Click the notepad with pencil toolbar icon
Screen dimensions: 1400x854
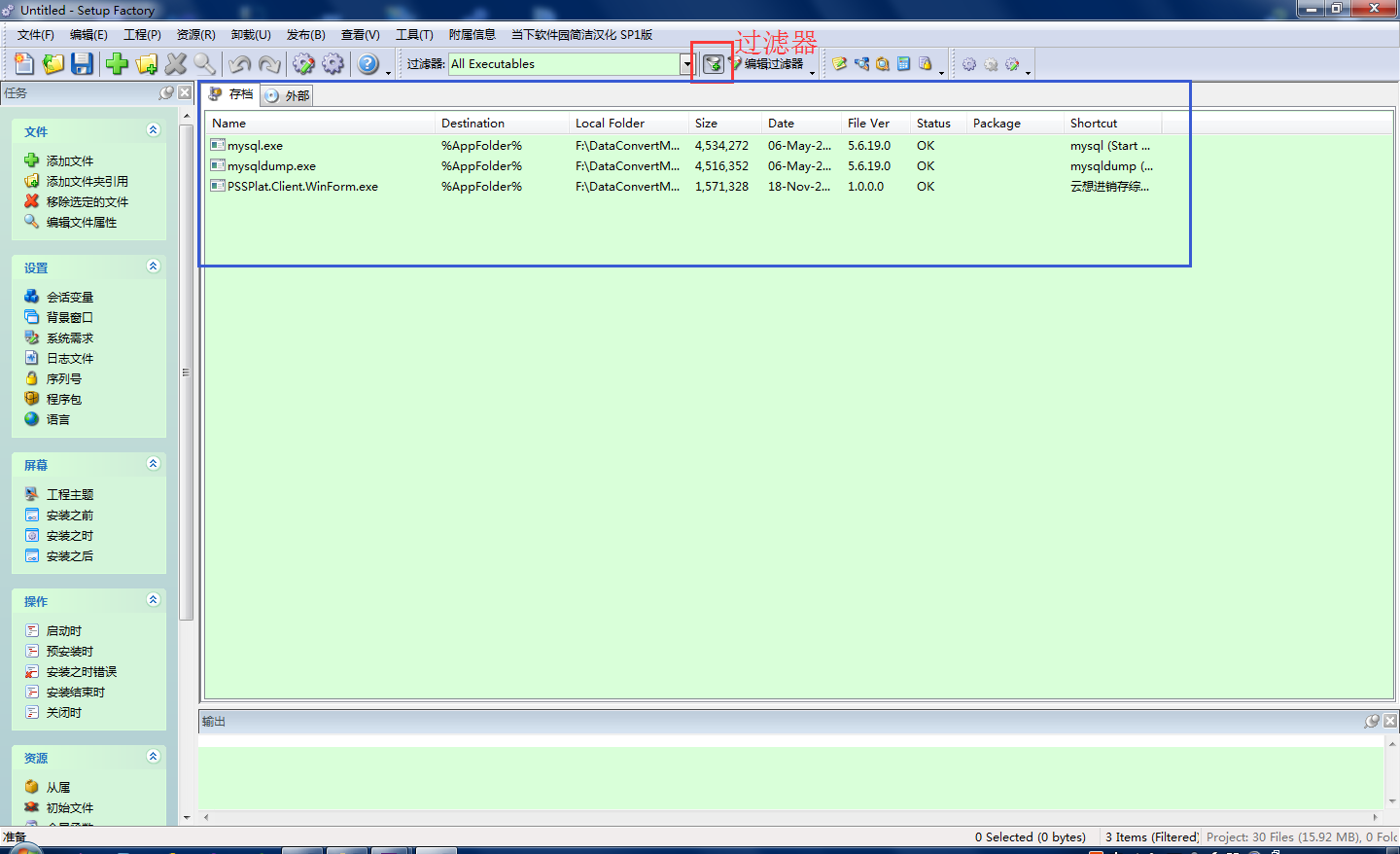[839, 64]
